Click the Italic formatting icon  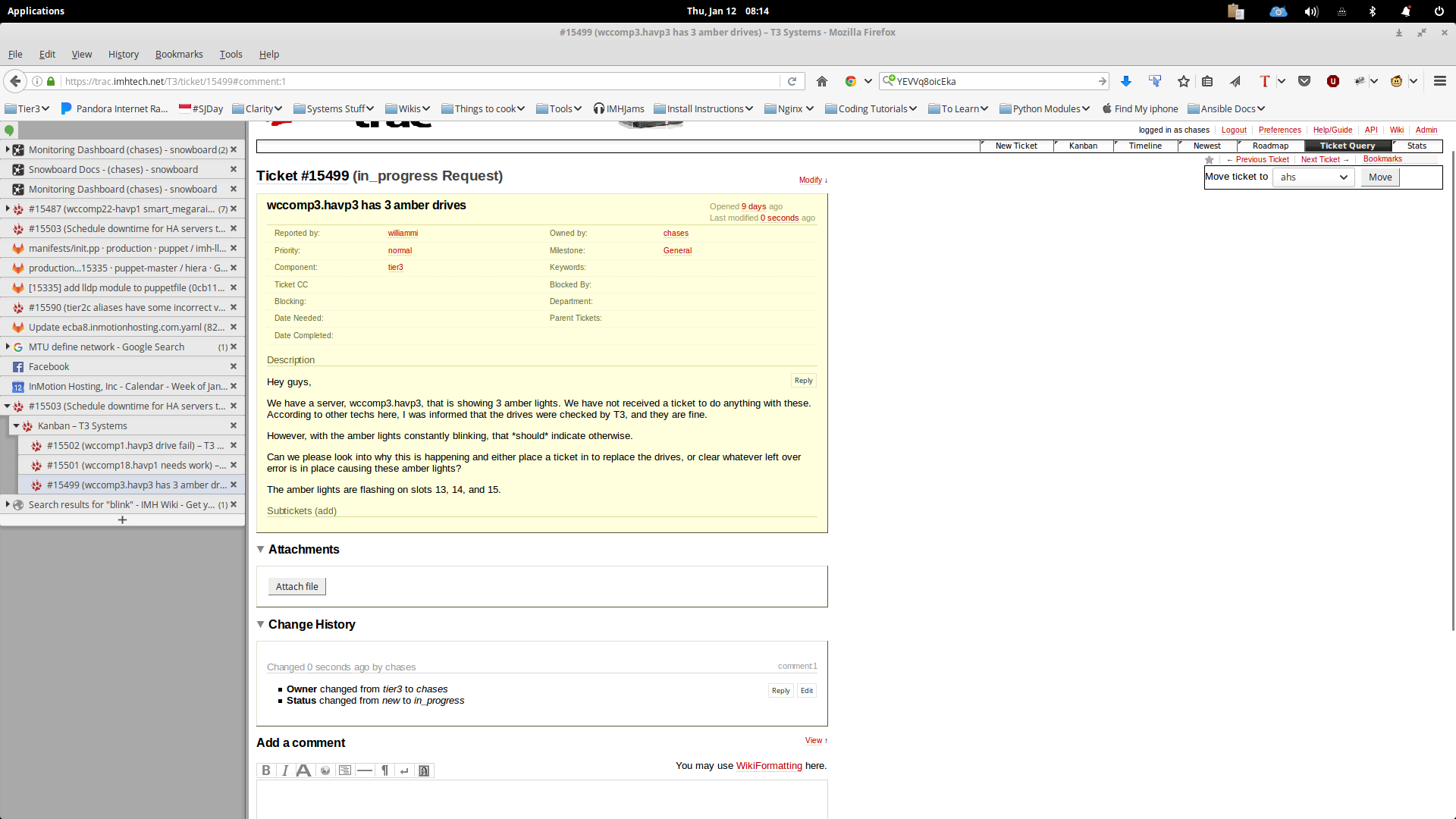click(x=285, y=770)
